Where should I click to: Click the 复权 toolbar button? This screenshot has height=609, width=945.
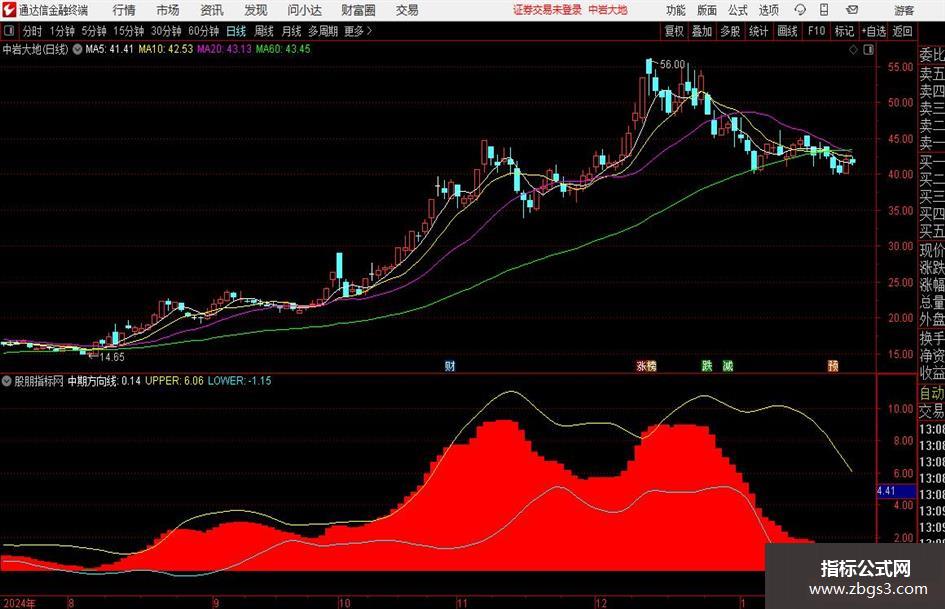[674, 31]
